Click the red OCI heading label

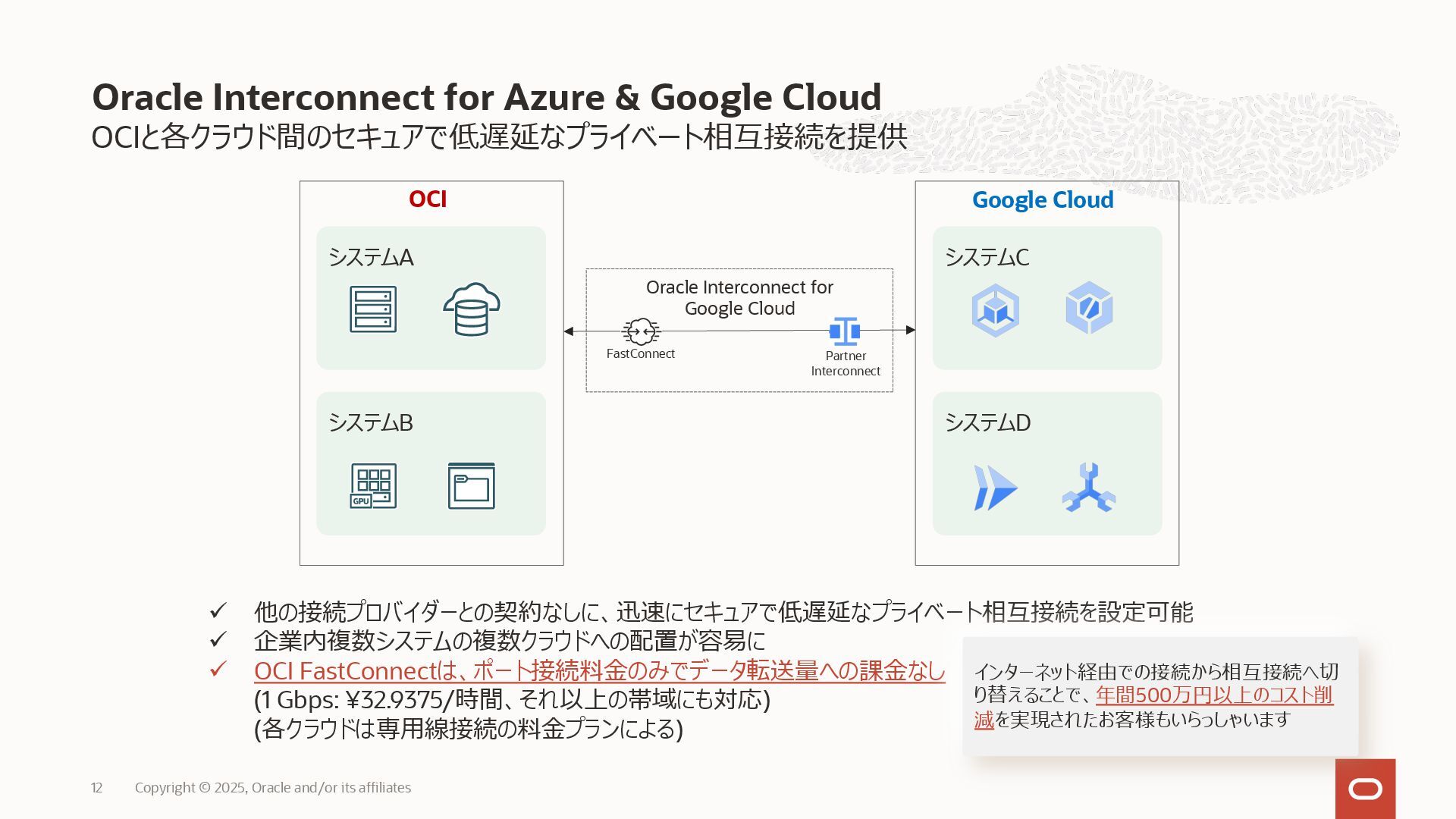tap(428, 199)
